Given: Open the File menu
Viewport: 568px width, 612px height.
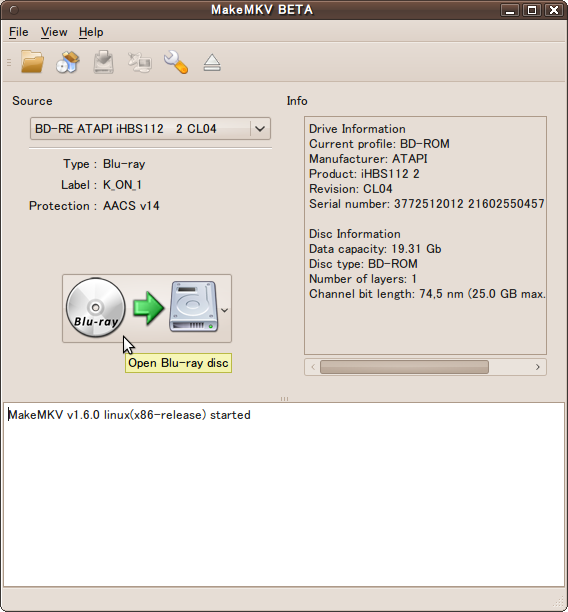Looking at the screenshot, I should (18, 32).
